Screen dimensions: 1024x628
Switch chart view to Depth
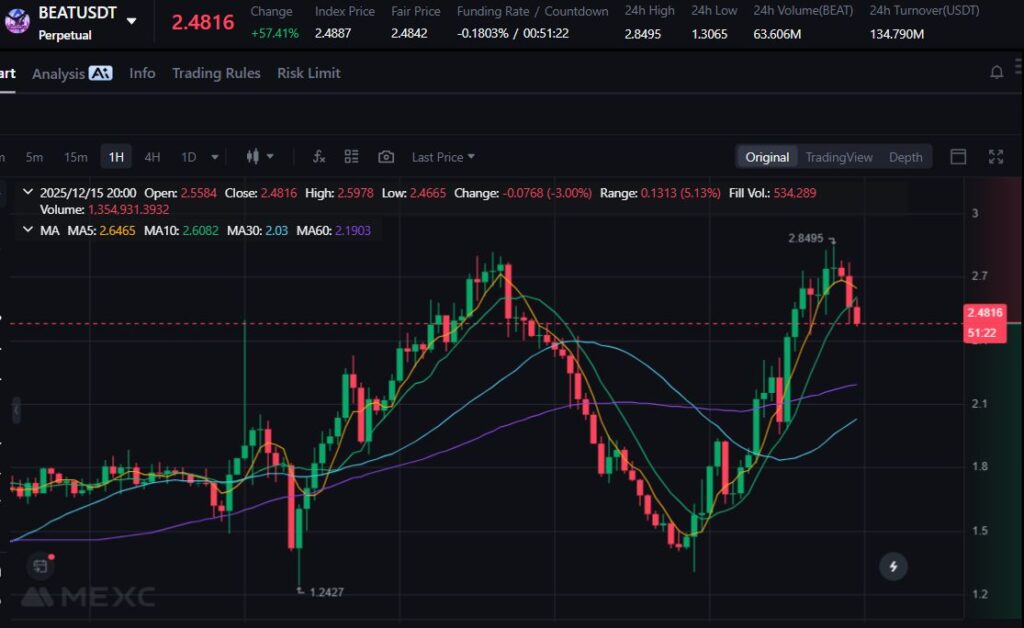[x=905, y=157]
